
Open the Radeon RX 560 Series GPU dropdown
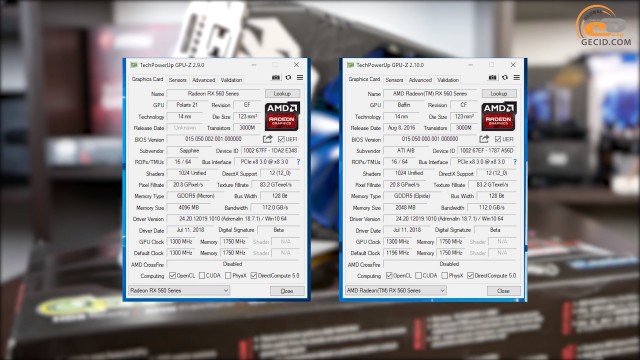pos(179,291)
